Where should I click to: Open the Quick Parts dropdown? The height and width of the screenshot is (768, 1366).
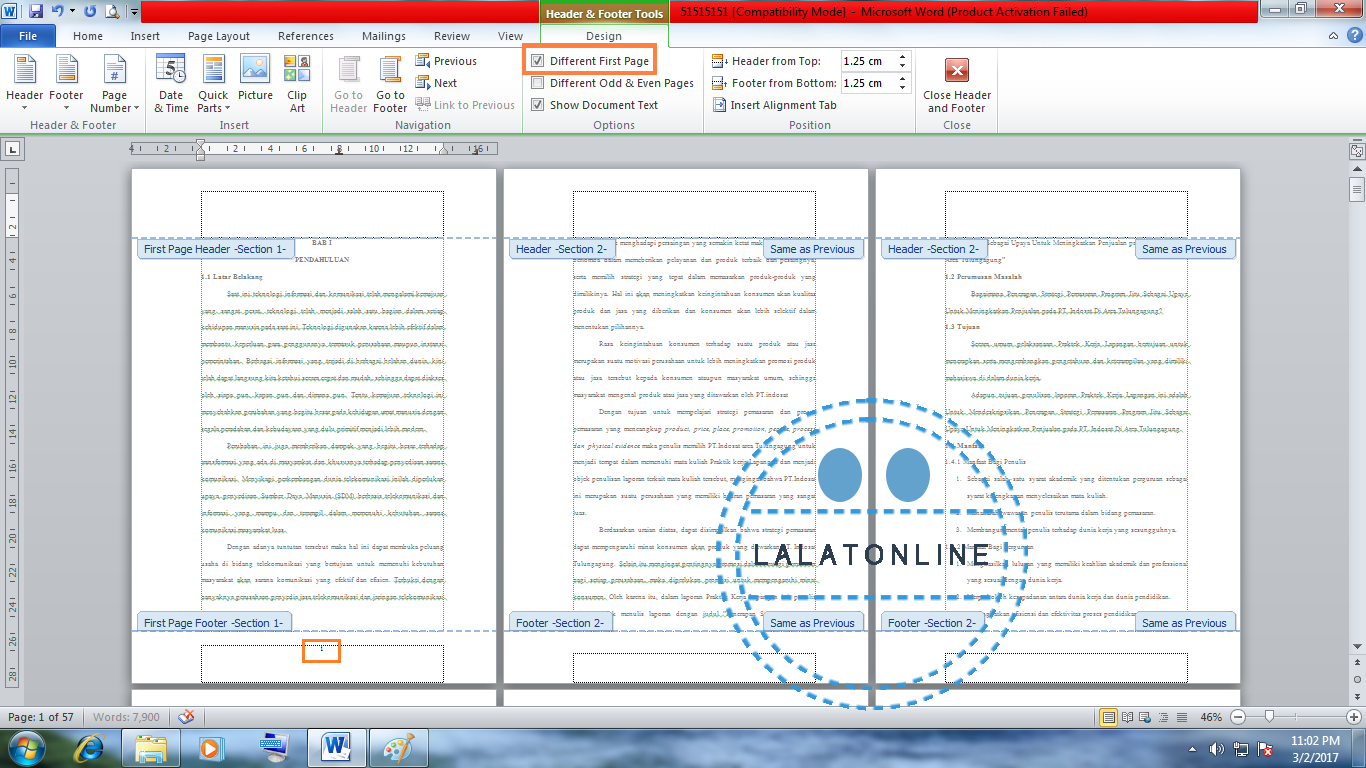213,84
